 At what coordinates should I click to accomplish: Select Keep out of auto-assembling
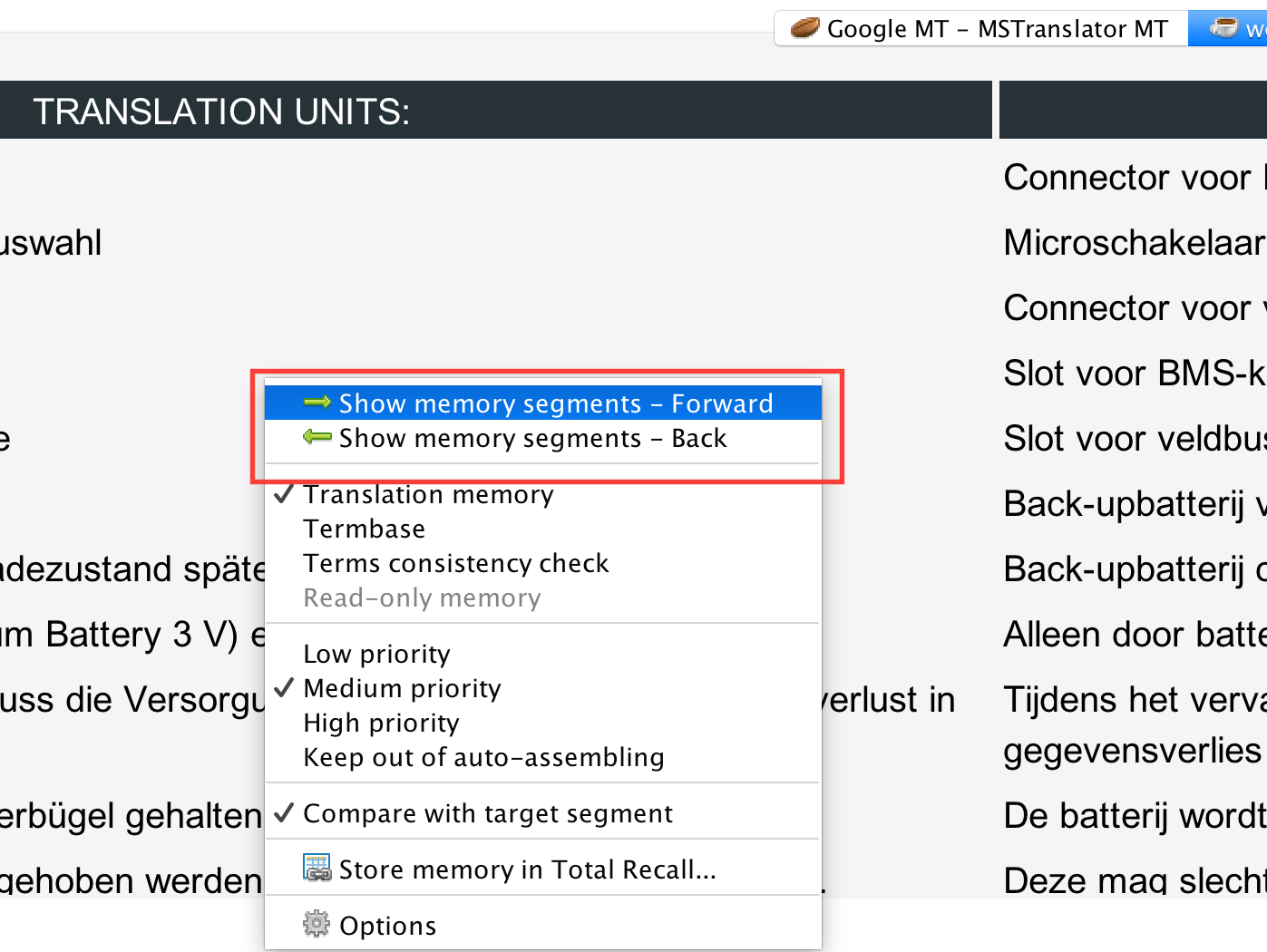(483, 757)
